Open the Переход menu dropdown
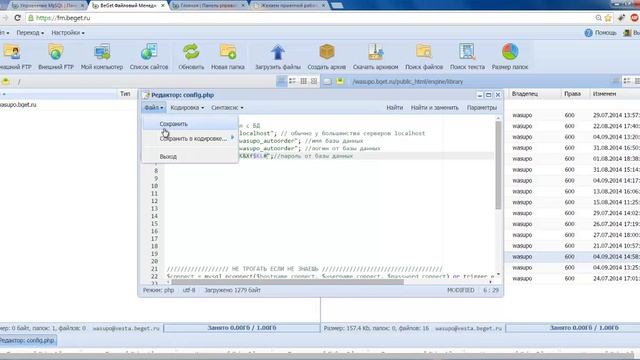This screenshot has height=360, width=640. 30,33
